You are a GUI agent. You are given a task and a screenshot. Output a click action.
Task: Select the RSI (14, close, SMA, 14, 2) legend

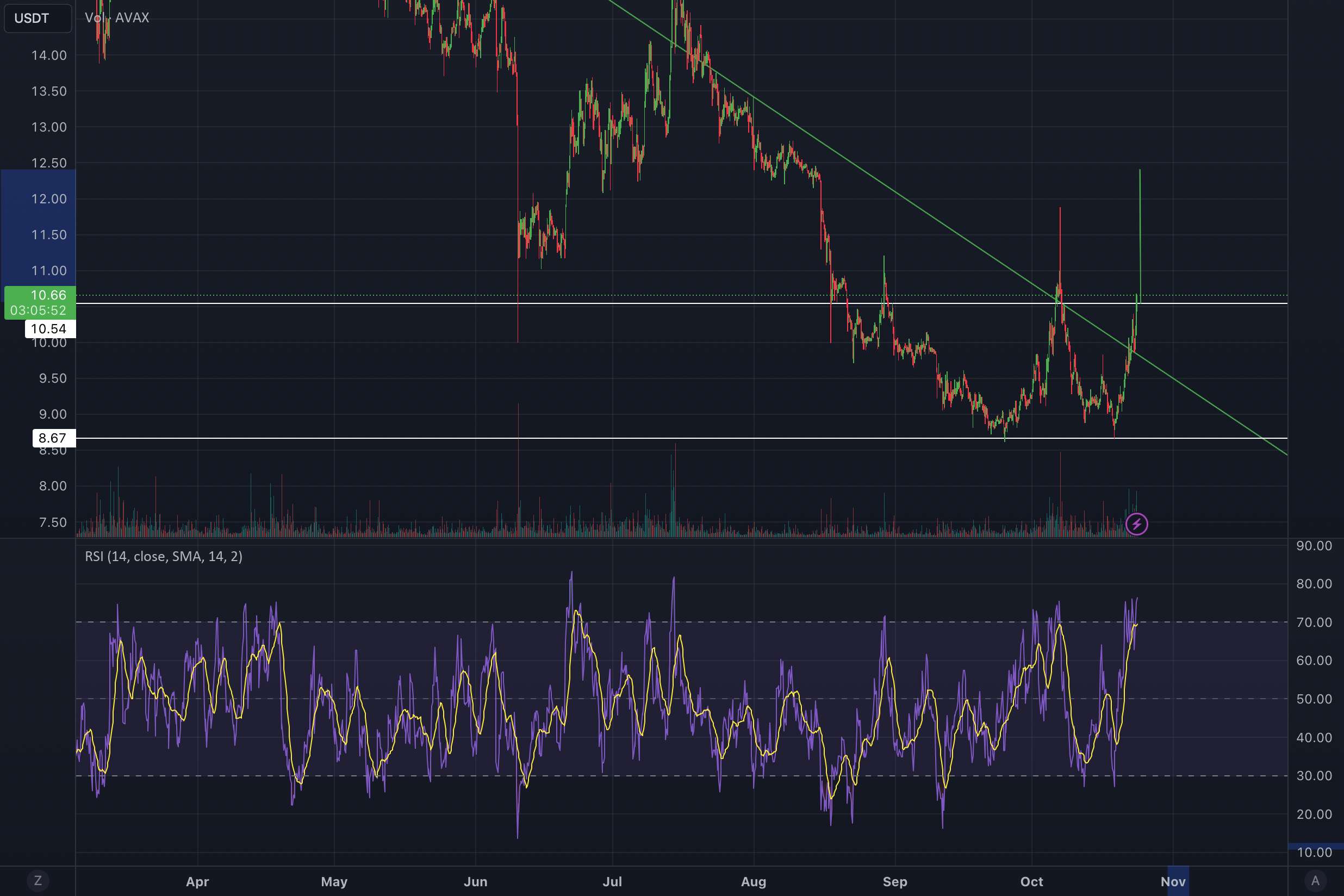164,556
